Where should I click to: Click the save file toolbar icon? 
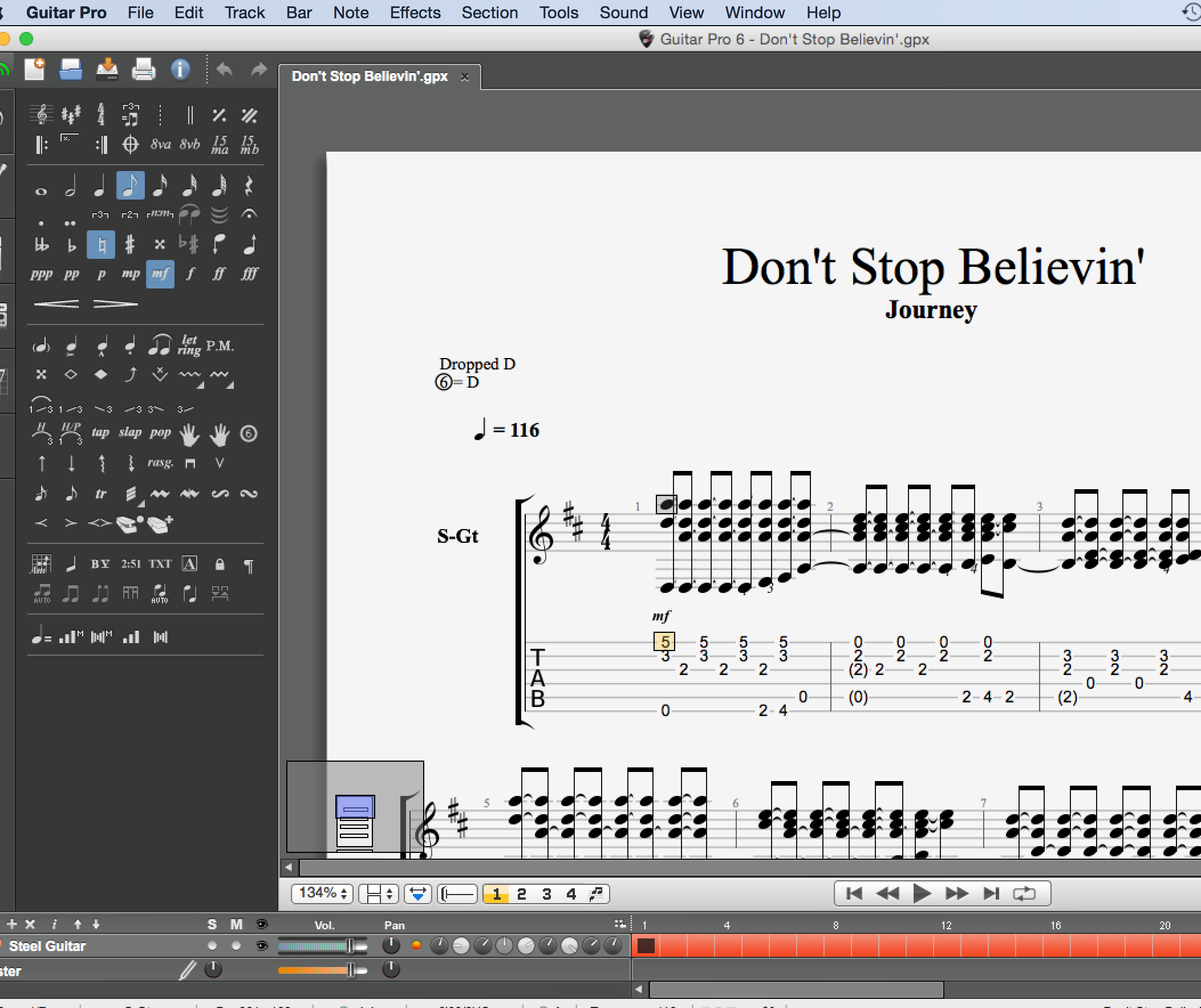coord(107,69)
